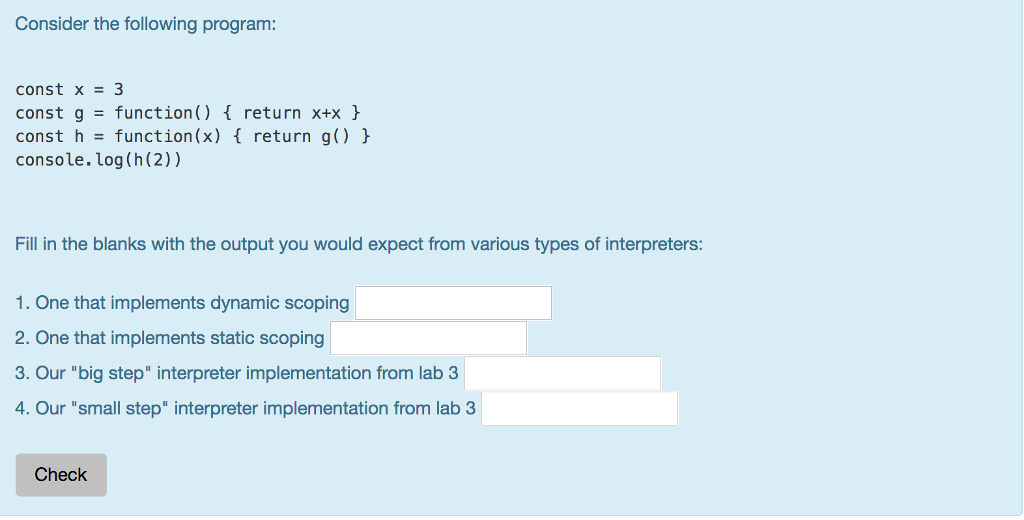The height and width of the screenshot is (520, 1024).
Task: Click the "Fill in the blanks" instruction text
Action: point(359,244)
